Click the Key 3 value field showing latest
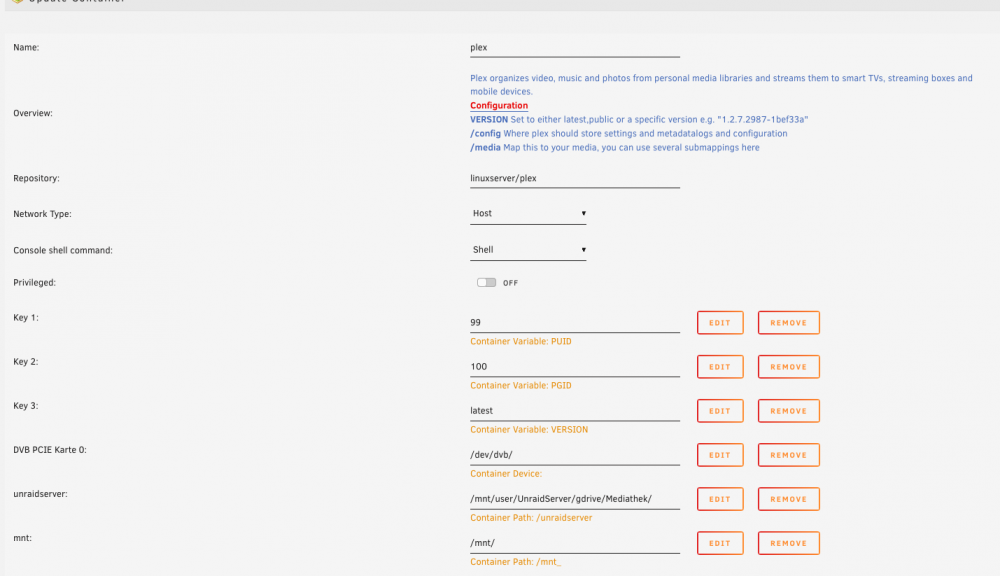The height and width of the screenshot is (576, 1000). pyautogui.click(x=575, y=411)
